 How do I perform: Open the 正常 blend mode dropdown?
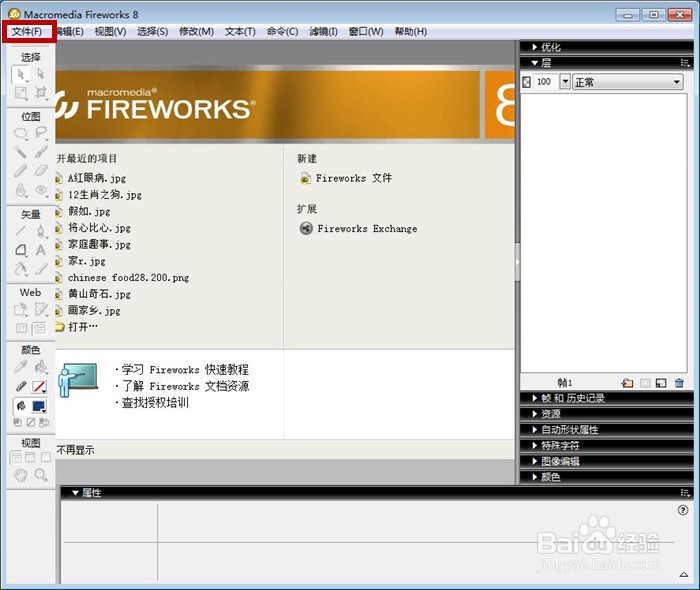[x=628, y=82]
